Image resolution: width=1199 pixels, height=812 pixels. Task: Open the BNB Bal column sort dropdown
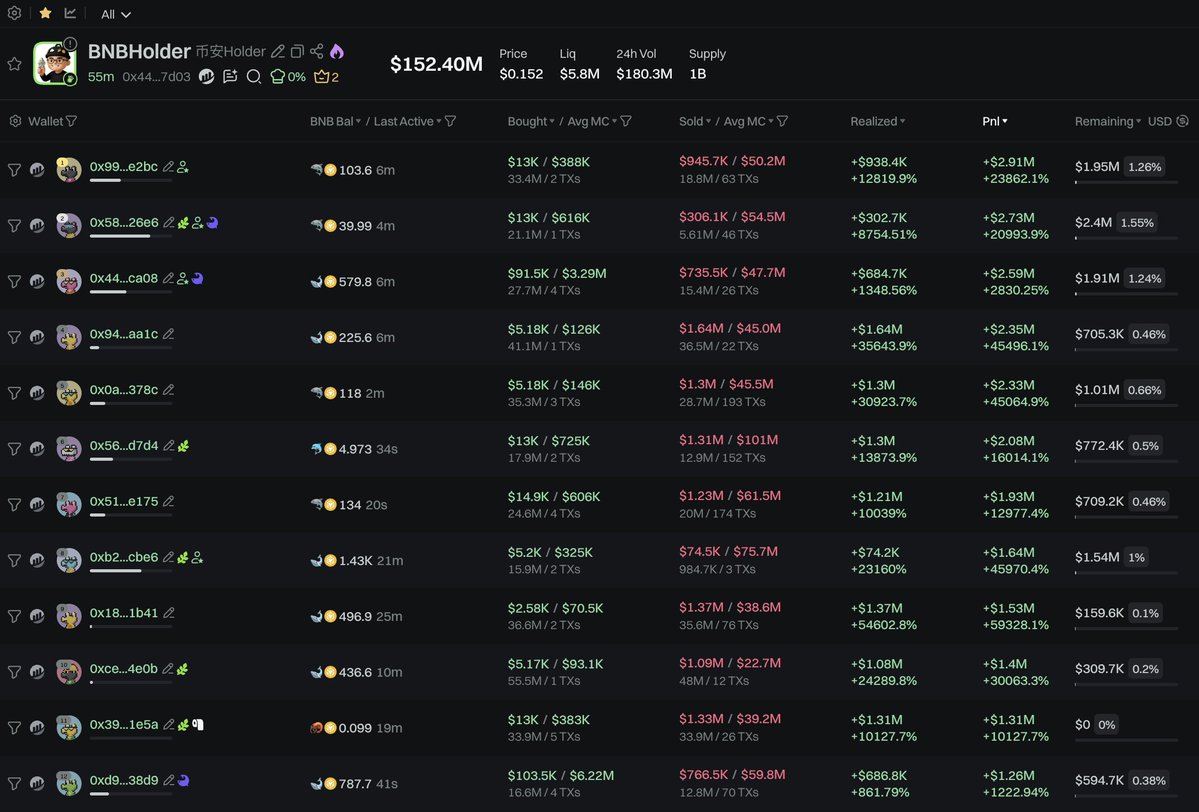pos(358,121)
